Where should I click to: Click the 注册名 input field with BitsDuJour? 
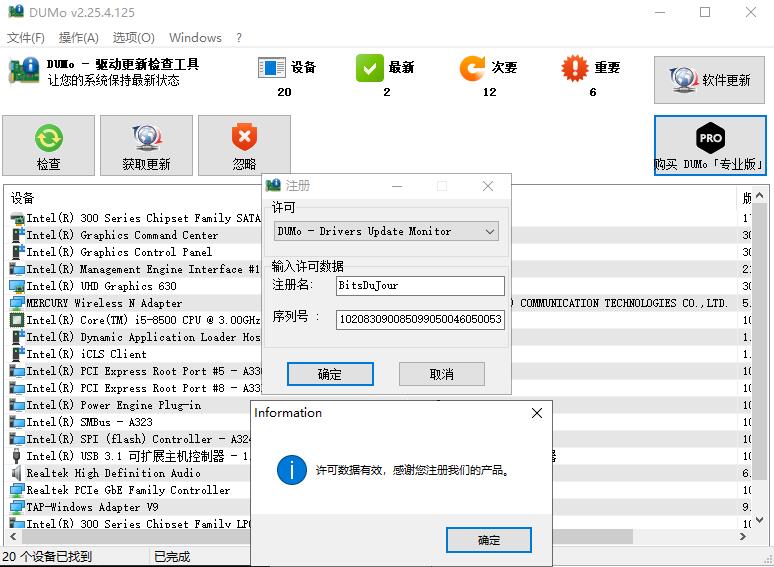coord(419,286)
